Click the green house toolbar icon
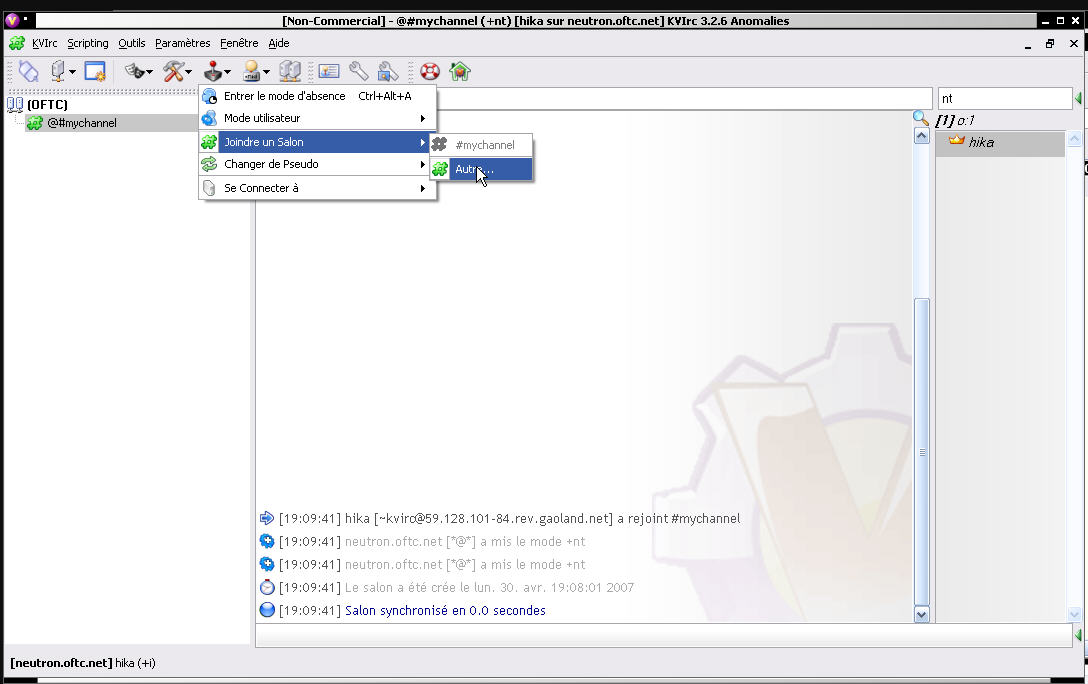The width and height of the screenshot is (1088, 684). [x=459, y=71]
